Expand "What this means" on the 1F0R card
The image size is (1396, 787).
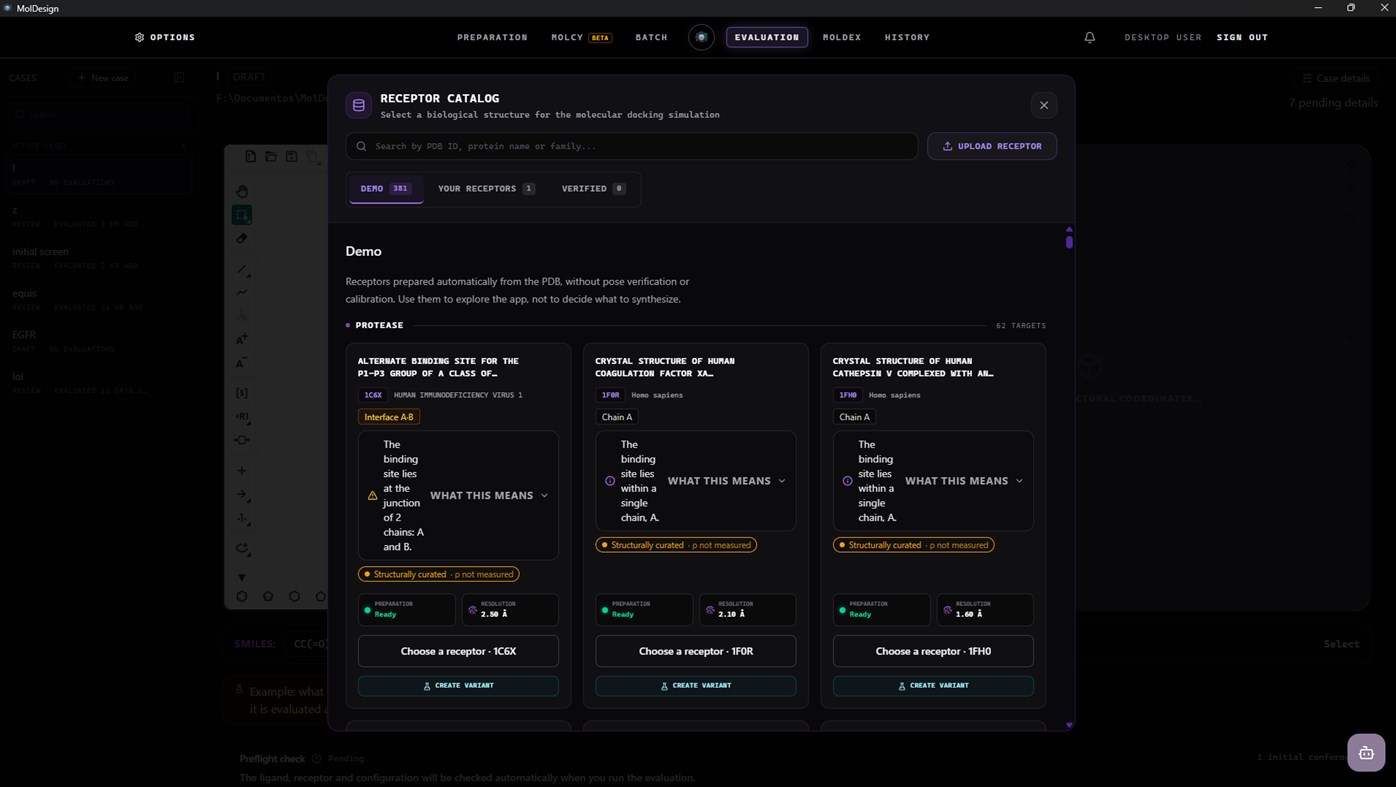(x=727, y=481)
